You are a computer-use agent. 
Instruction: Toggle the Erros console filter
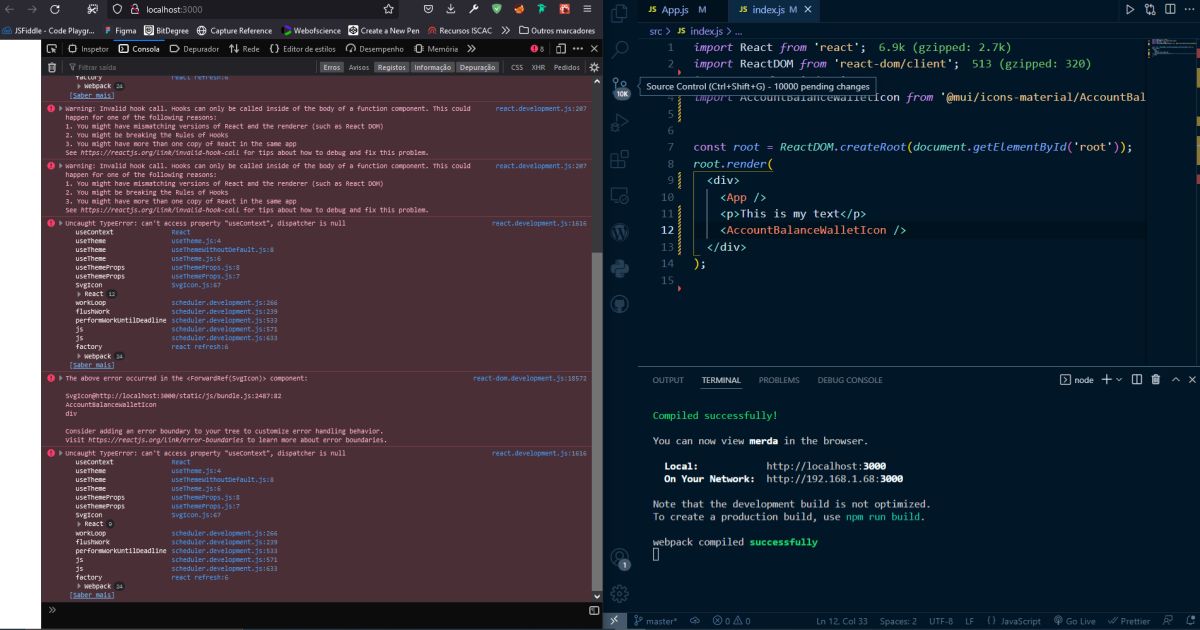[332, 67]
